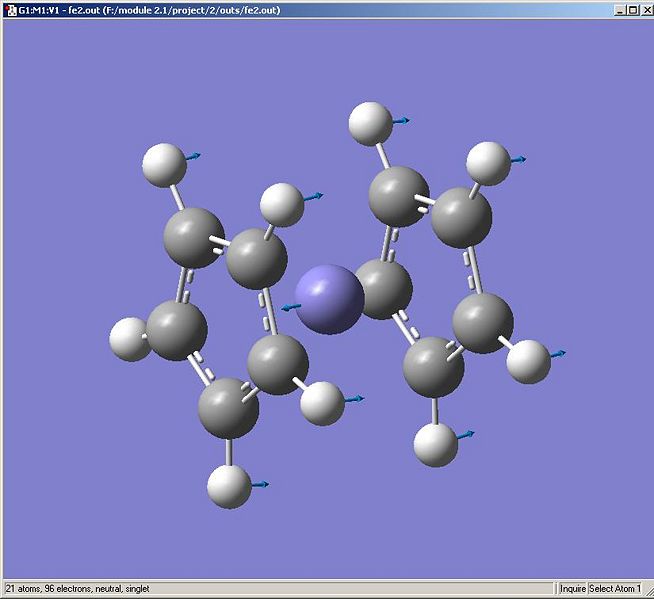Maximize the fe2.out viewer window
The height and width of the screenshot is (599, 654).
point(633,10)
